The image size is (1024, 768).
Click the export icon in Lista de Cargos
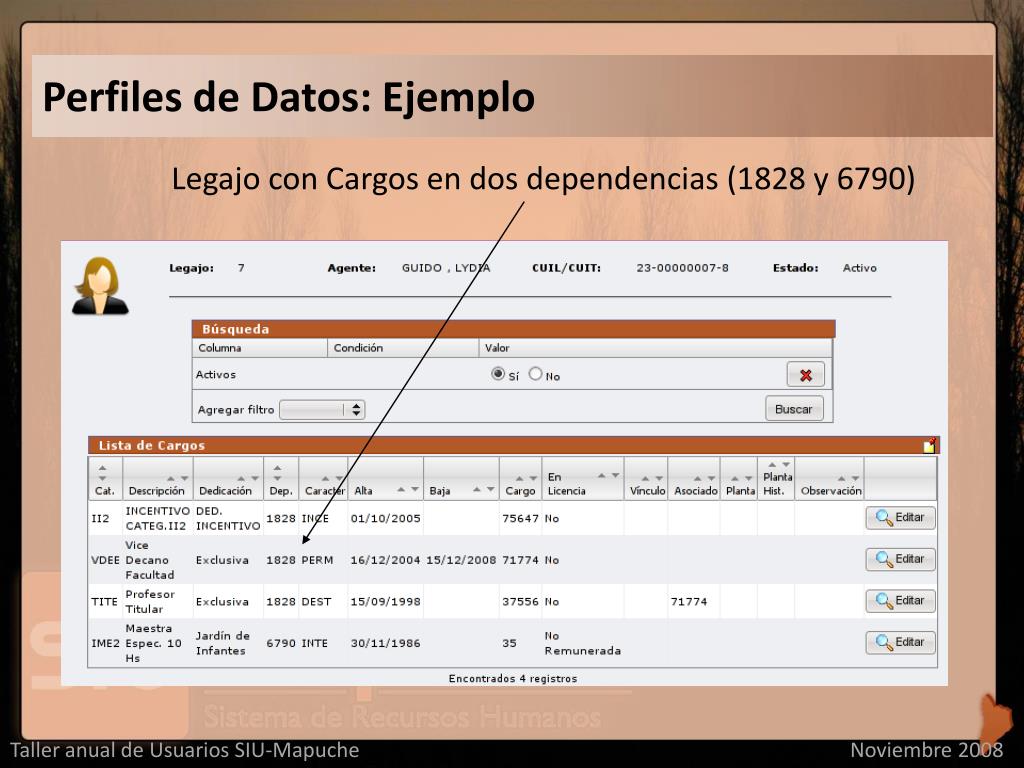coord(929,445)
